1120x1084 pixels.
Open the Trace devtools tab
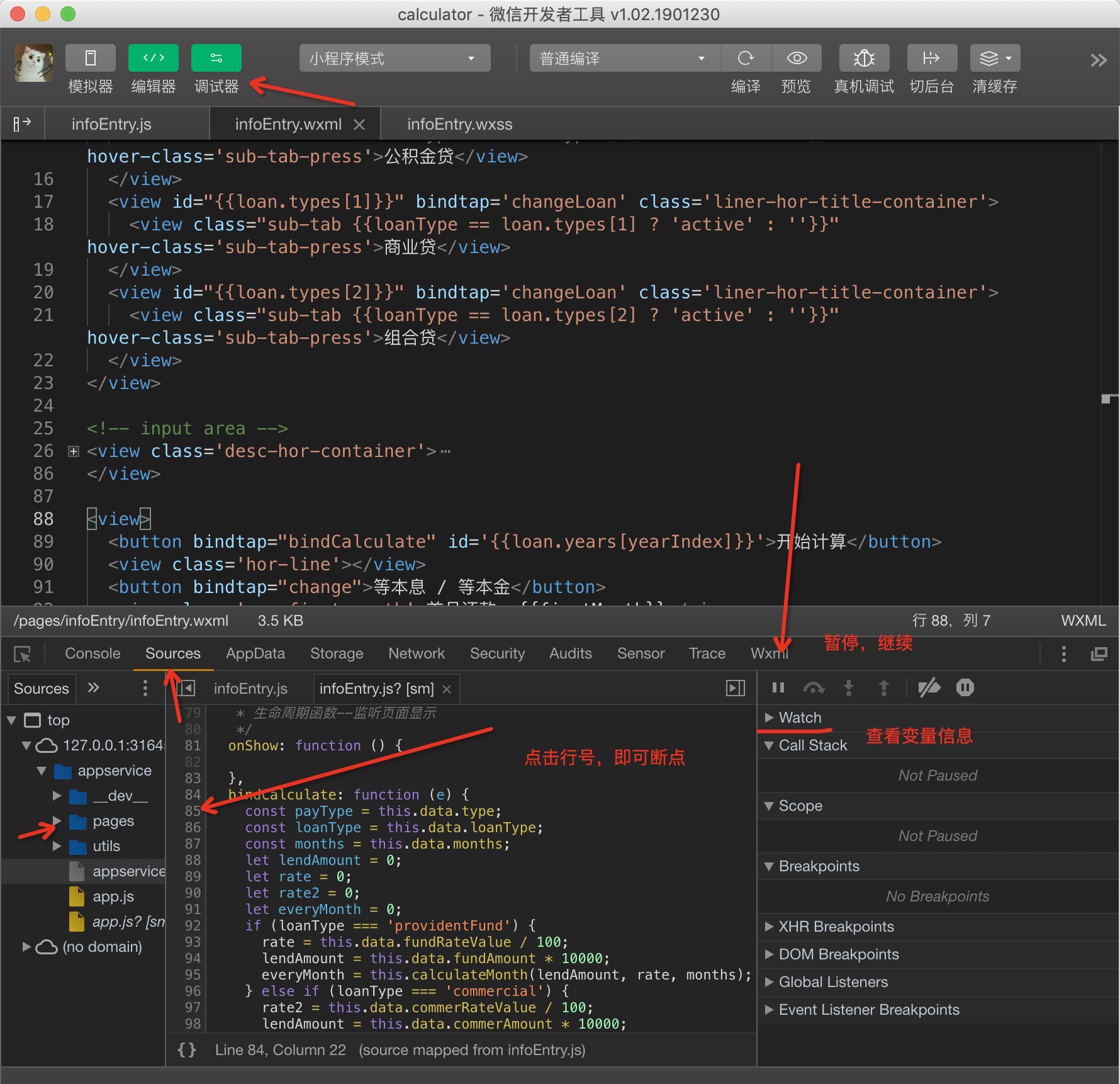(x=707, y=653)
